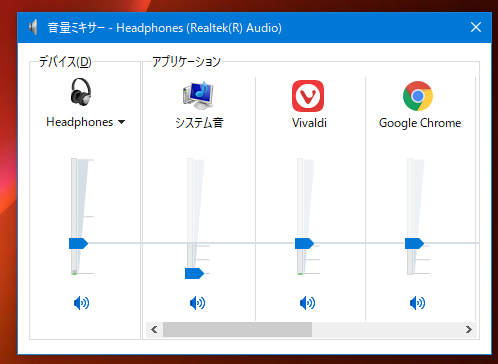
Task: Click the Google Chrome application icon
Action: click(418, 96)
